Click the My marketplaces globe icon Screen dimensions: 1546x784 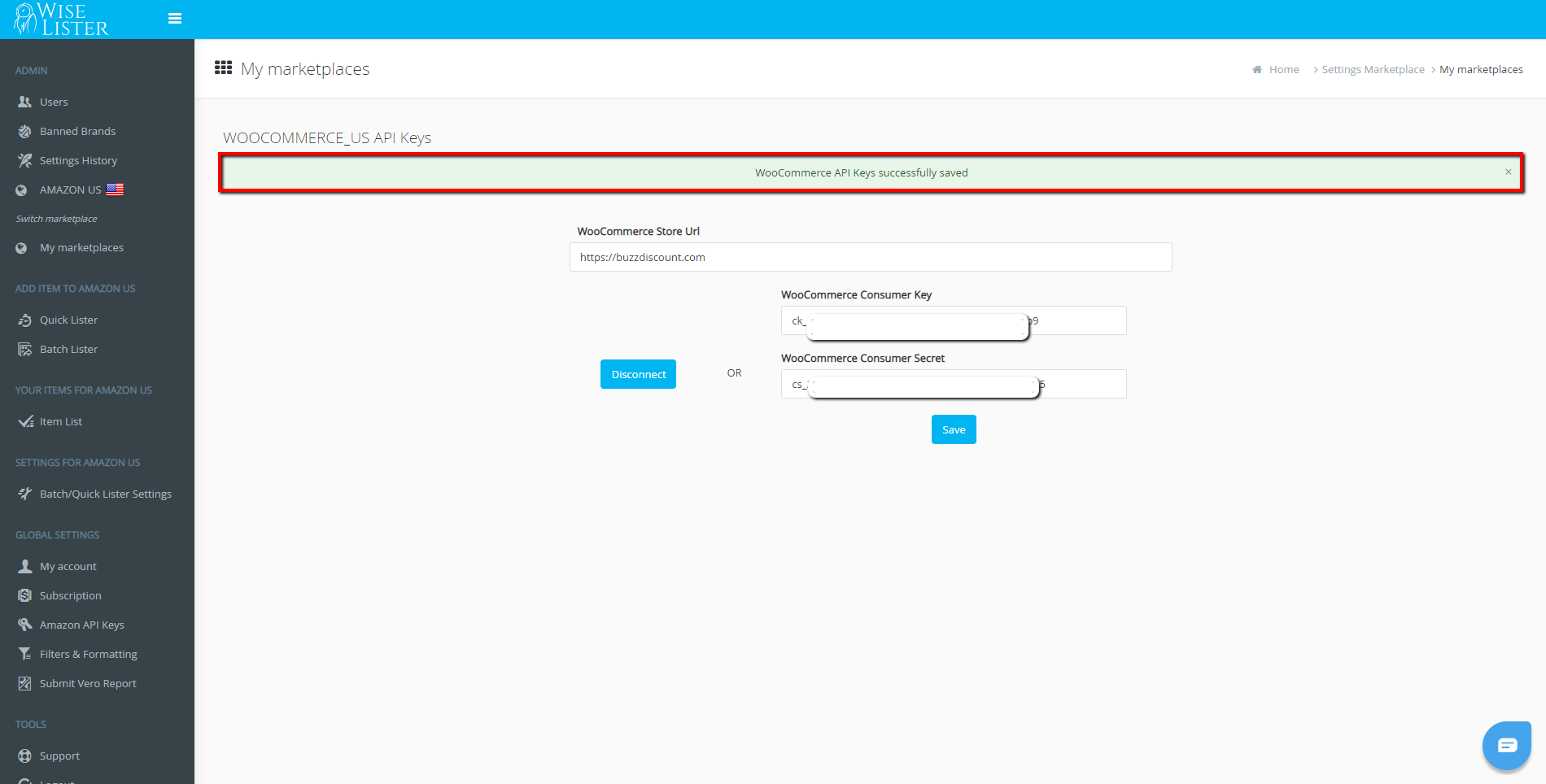coord(22,248)
